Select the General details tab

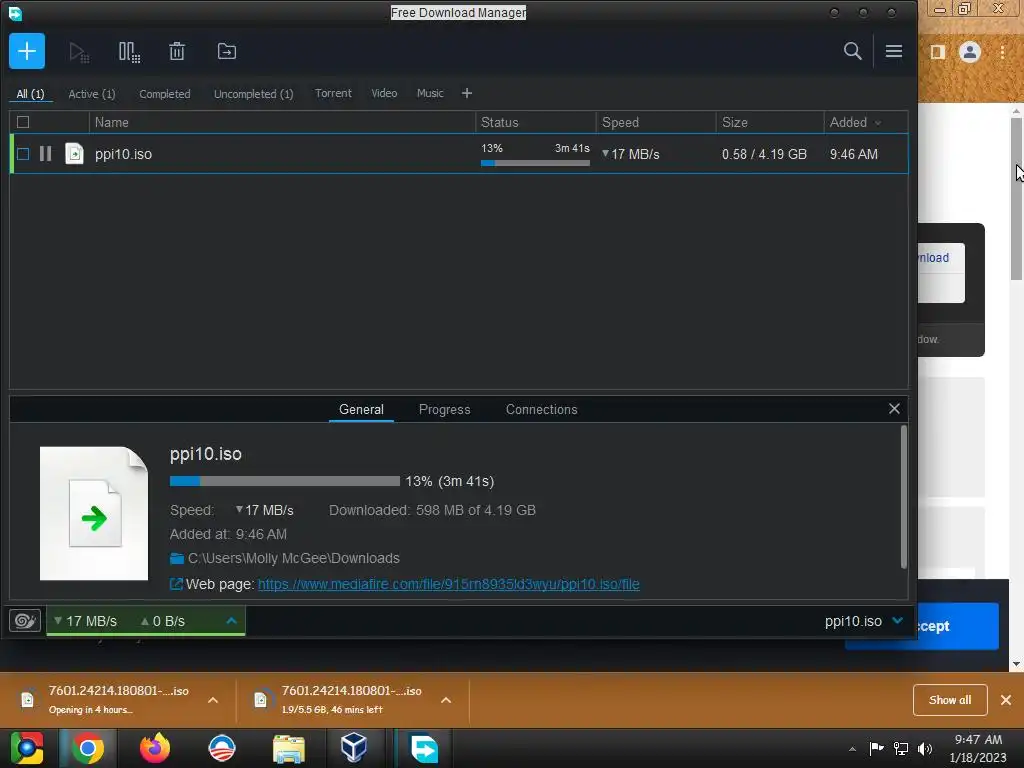[x=361, y=409]
